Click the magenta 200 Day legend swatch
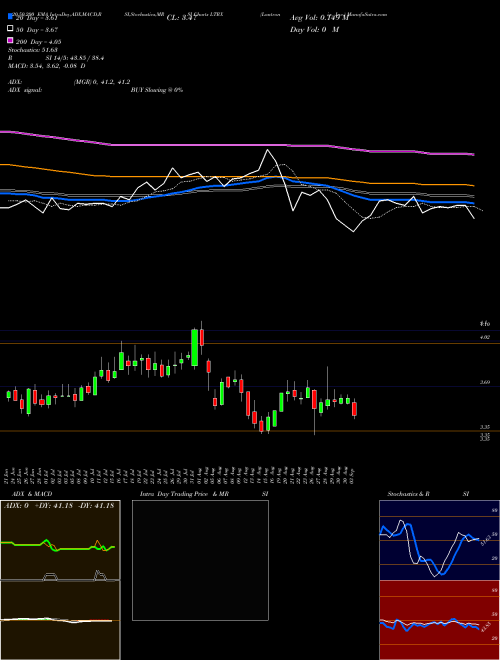 click(10, 40)
